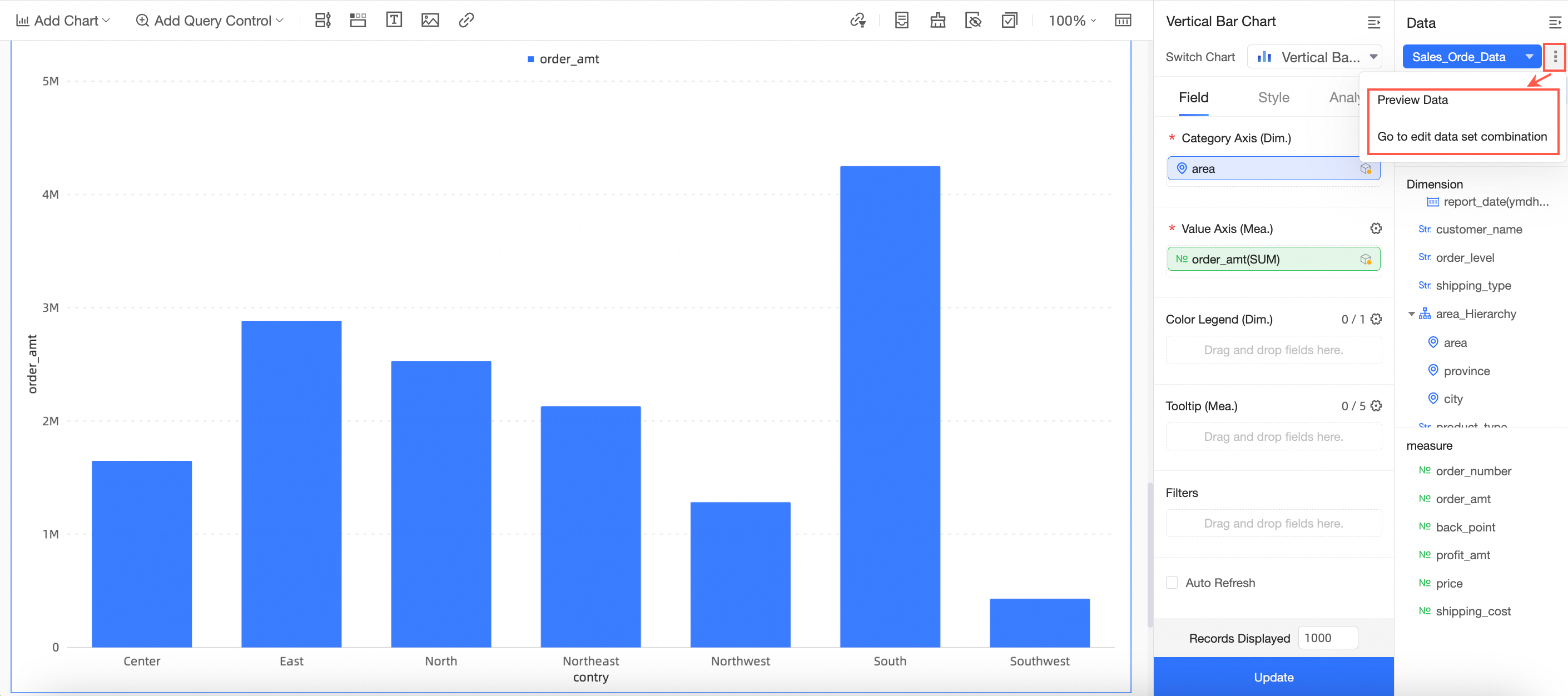The image size is (1568, 696).
Task: Collapse the Vertical Bar Chart panel icon
Action: click(1373, 22)
